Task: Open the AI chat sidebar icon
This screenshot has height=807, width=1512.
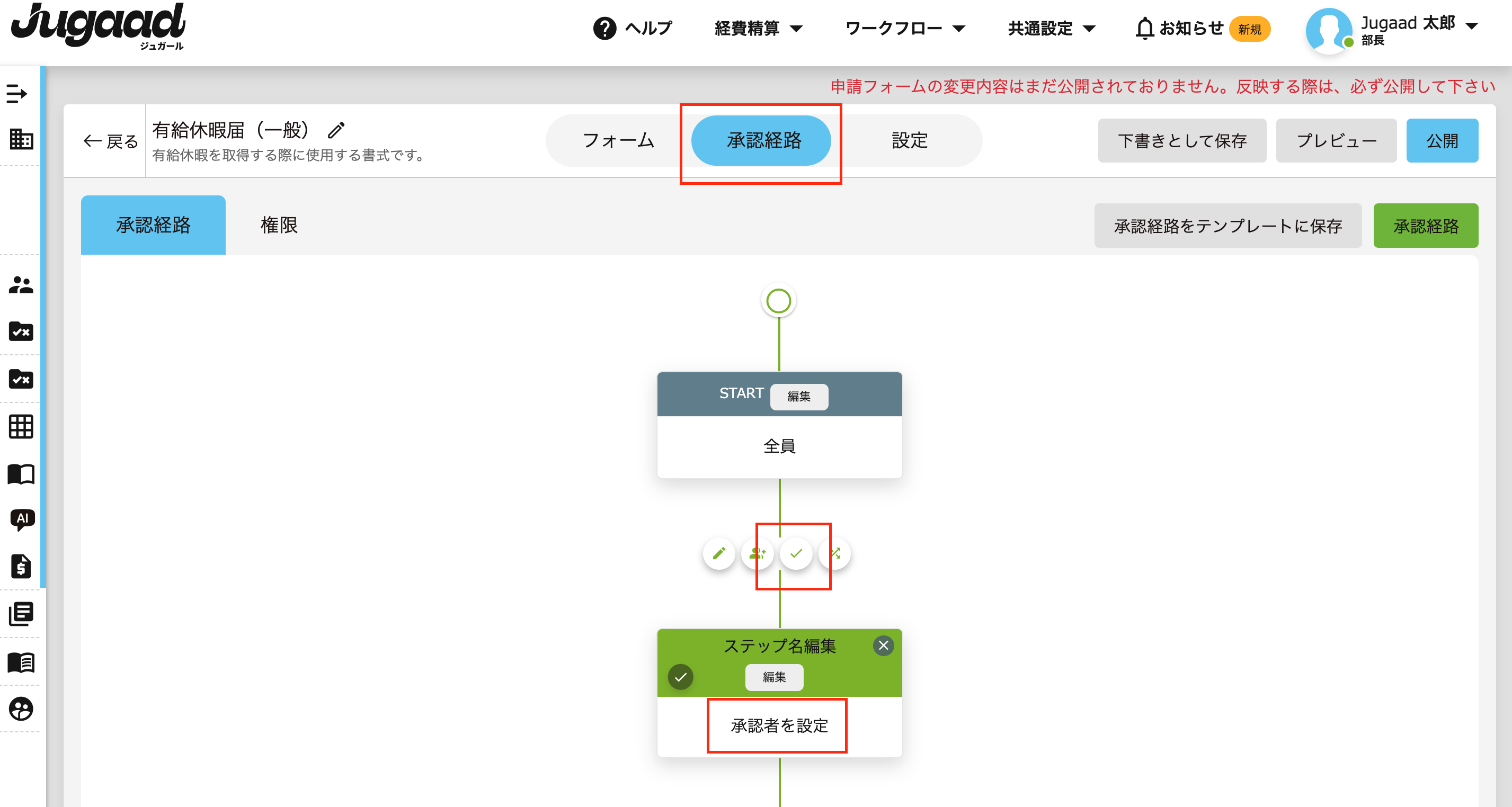Action: [x=22, y=519]
